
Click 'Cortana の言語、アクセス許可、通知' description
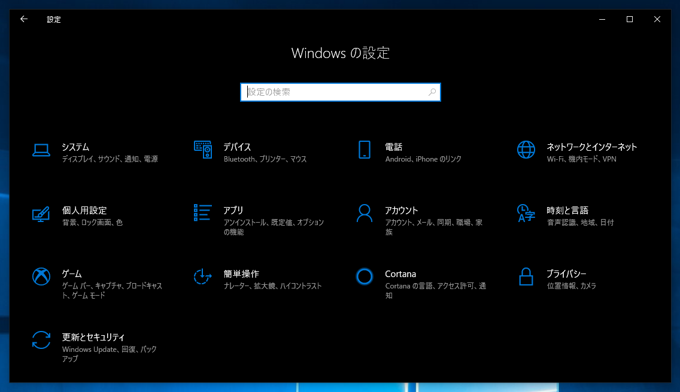coord(435,291)
